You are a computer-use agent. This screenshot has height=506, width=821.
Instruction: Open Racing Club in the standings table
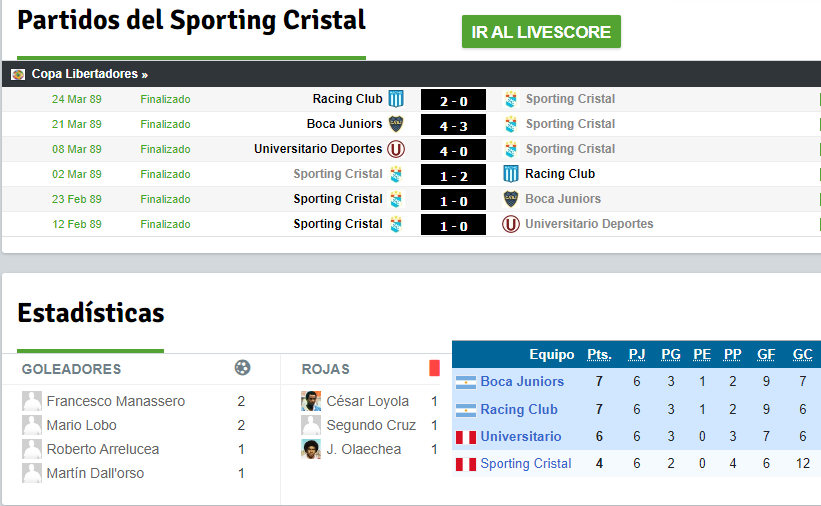[519, 410]
